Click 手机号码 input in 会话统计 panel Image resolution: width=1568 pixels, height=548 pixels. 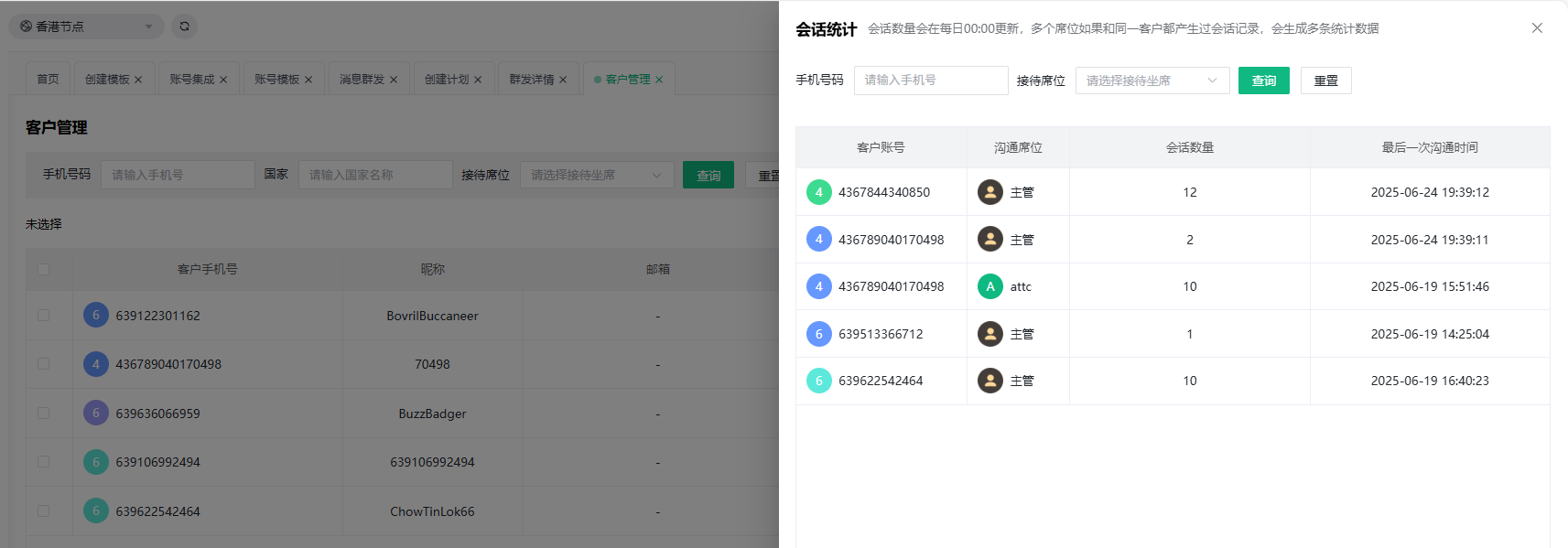931,81
